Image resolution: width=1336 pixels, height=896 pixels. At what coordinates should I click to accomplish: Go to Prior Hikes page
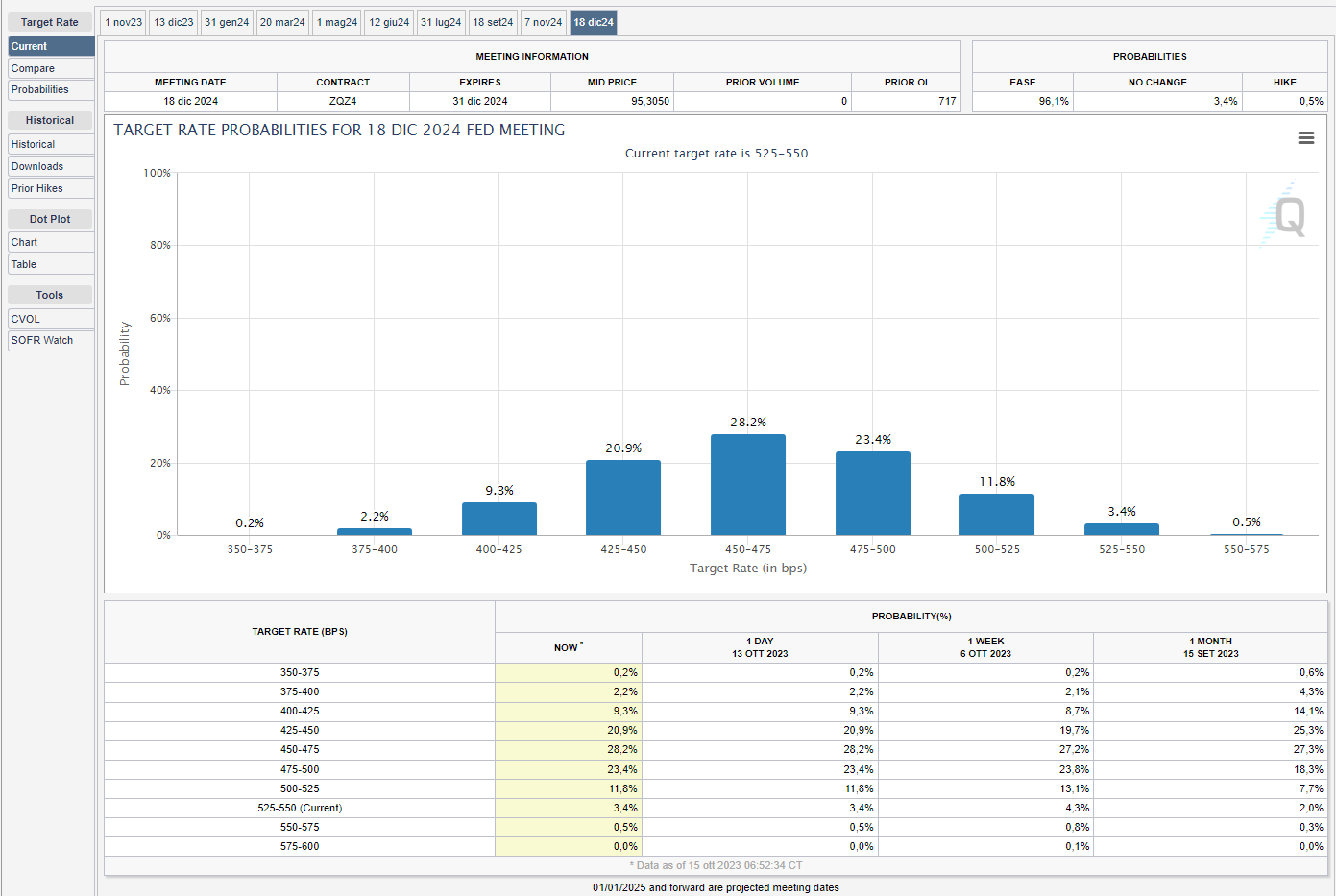tap(51, 188)
